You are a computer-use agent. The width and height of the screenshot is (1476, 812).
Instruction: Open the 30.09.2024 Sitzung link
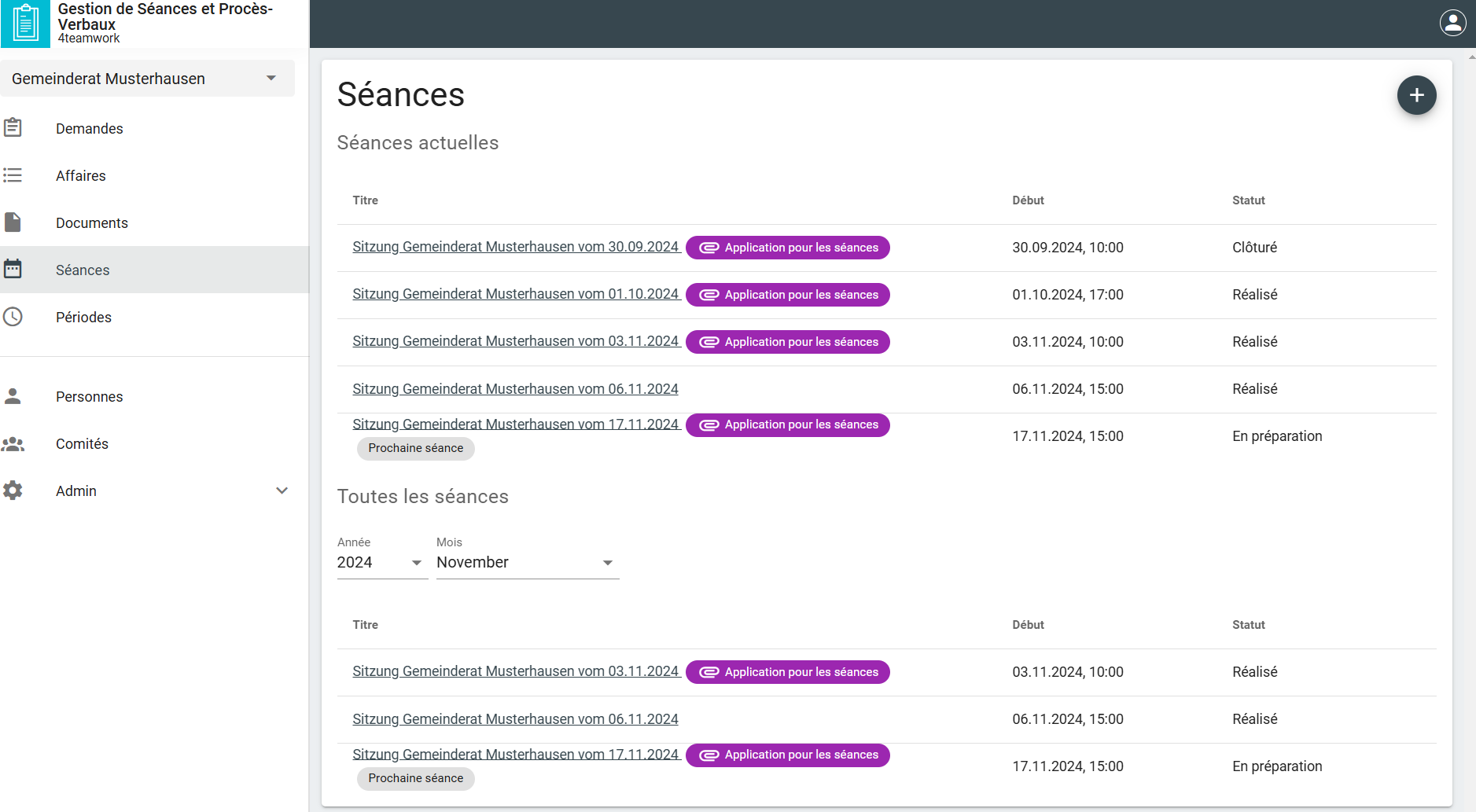click(x=515, y=247)
